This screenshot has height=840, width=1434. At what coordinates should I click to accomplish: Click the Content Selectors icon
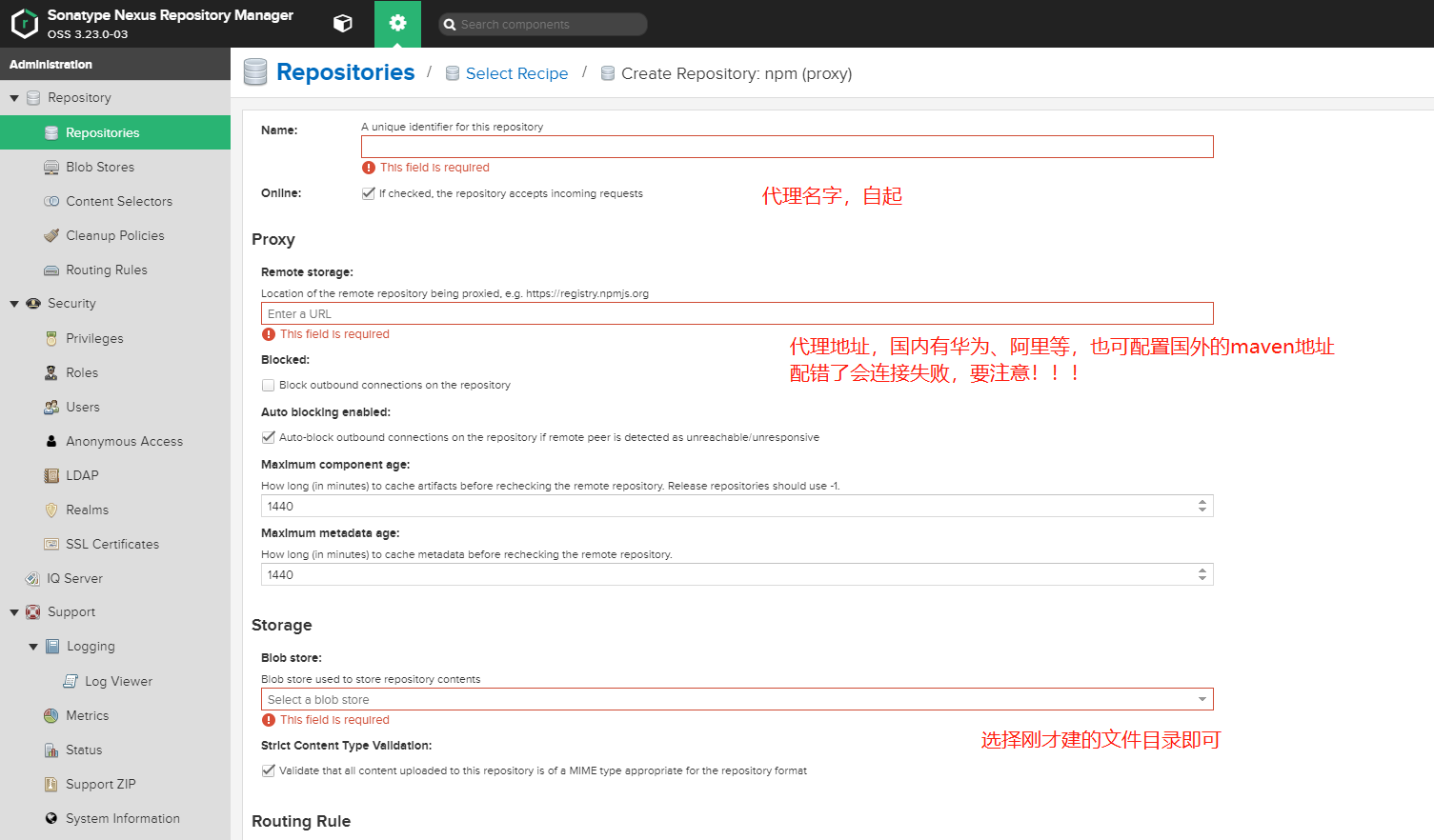[x=51, y=201]
